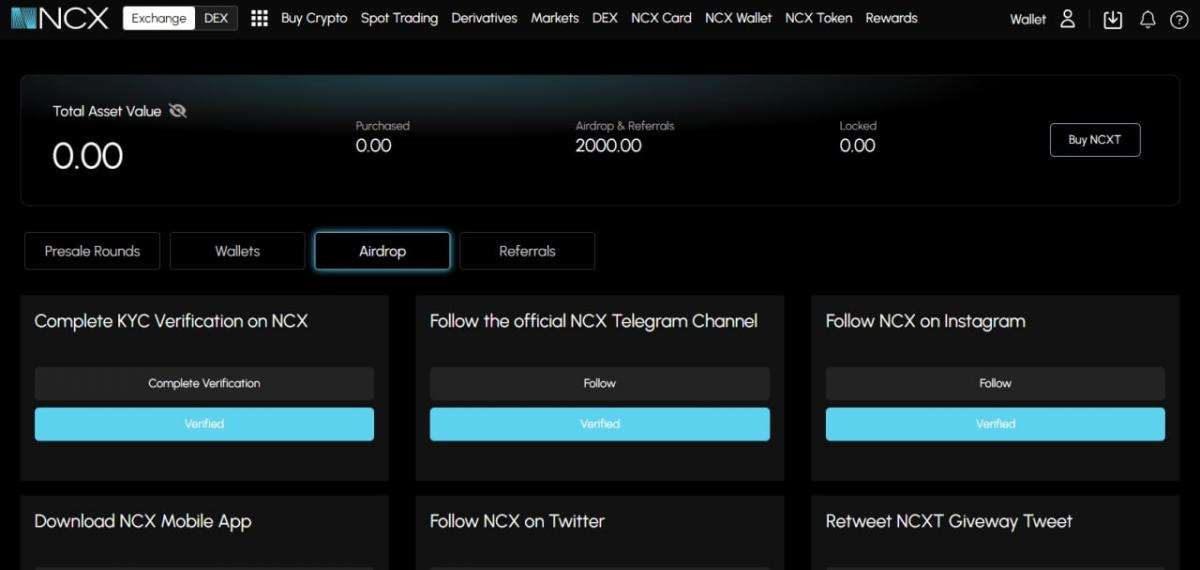Click the Complete Verification button
The height and width of the screenshot is (570, 1200).
point(204,383)
